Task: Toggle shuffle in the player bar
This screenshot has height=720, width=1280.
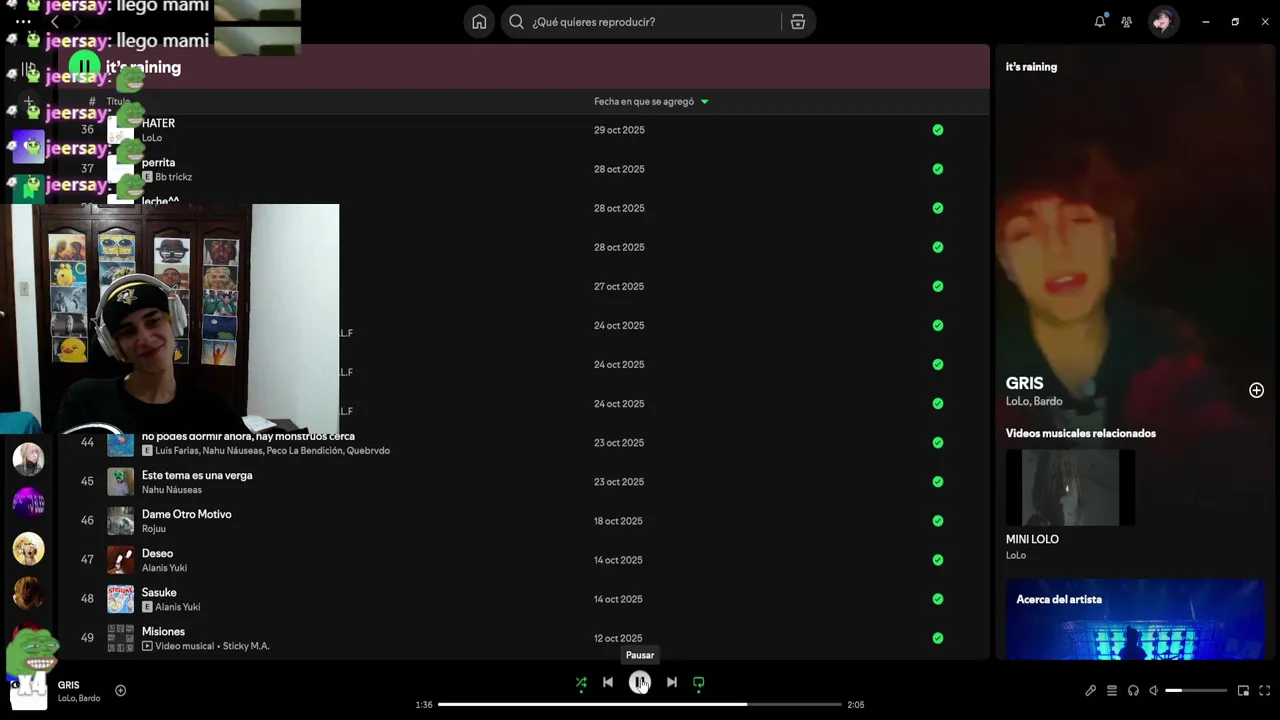Action: tap(581, 683)
